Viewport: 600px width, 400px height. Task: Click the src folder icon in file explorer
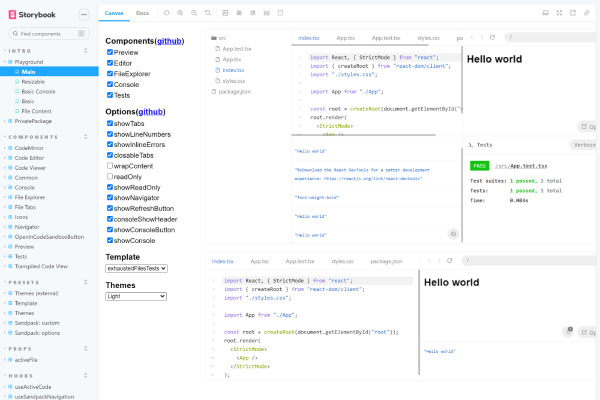[214, 38]
